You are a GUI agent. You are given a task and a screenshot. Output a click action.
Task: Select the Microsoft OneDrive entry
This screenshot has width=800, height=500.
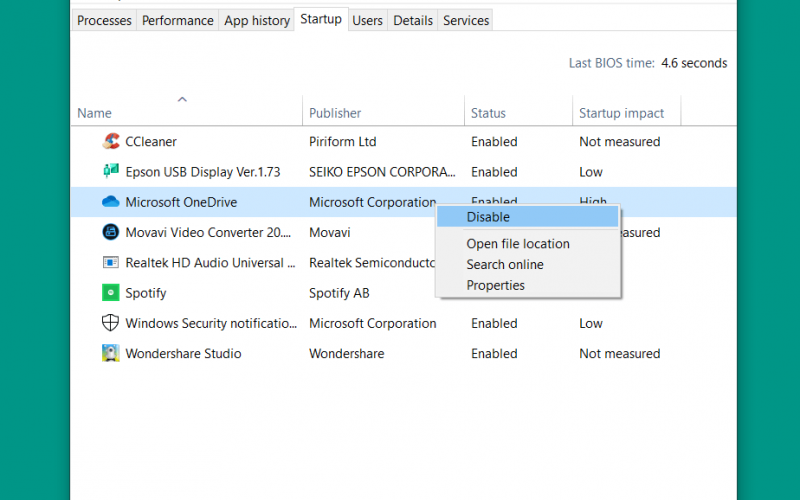point(181,202)
